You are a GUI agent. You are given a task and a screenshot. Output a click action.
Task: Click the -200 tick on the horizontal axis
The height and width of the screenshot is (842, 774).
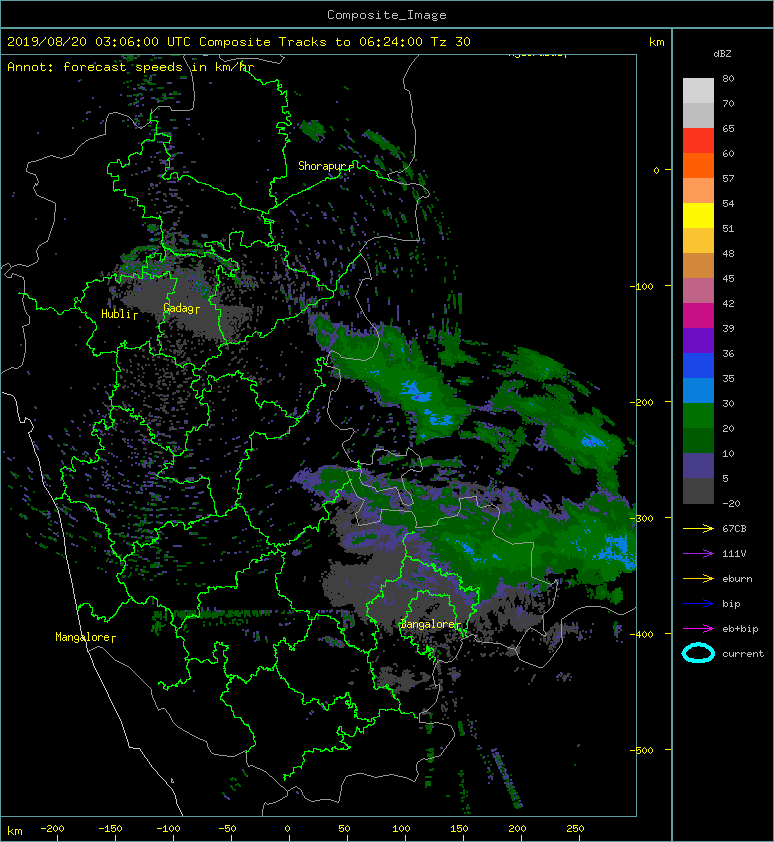tap(53, 829)
